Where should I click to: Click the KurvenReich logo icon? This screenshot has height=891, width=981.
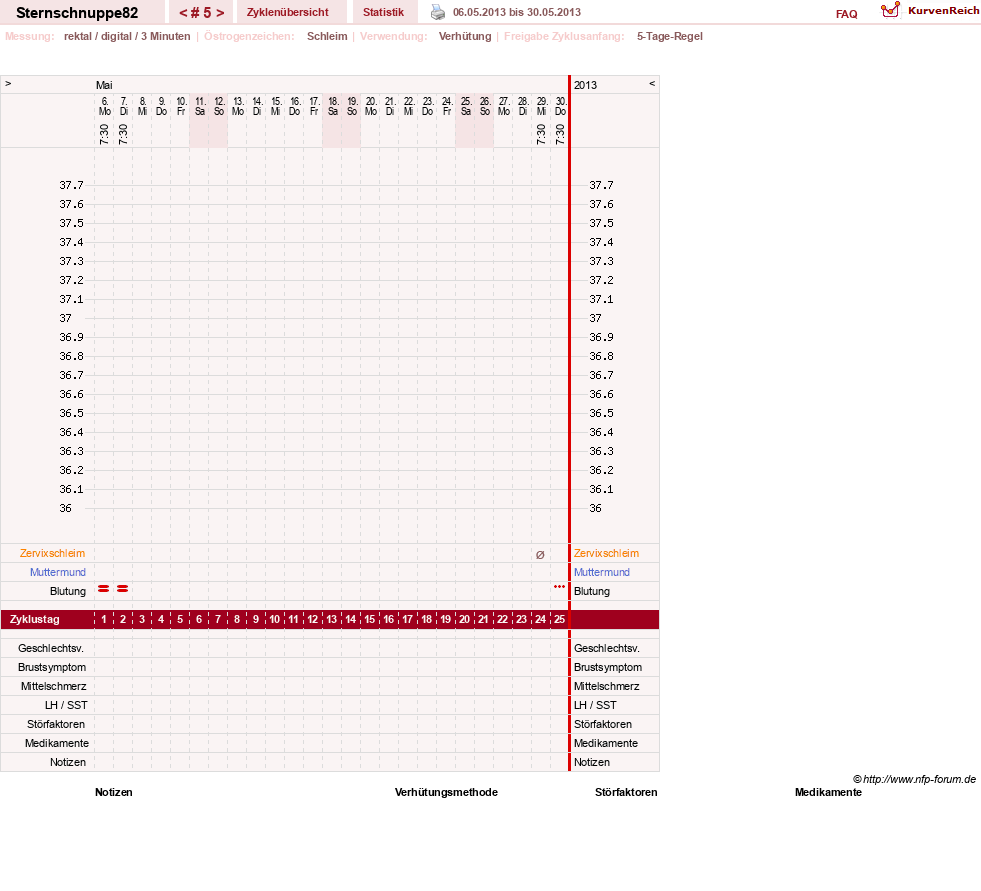click(x=890, y=10)
